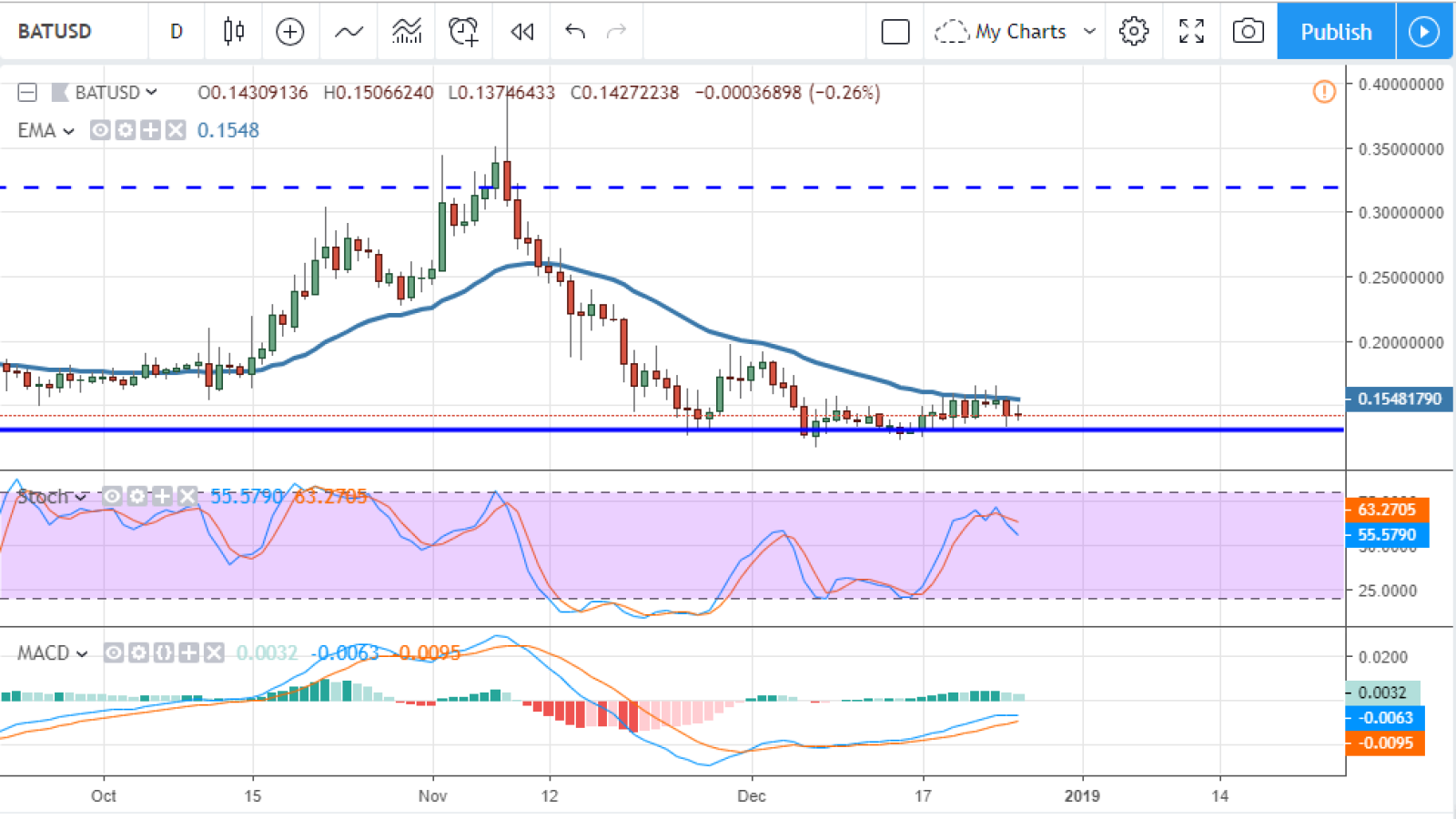Expand the Stoch indicator dropdown
Viewport: 1456px width, 819px height.
[81, 497]
